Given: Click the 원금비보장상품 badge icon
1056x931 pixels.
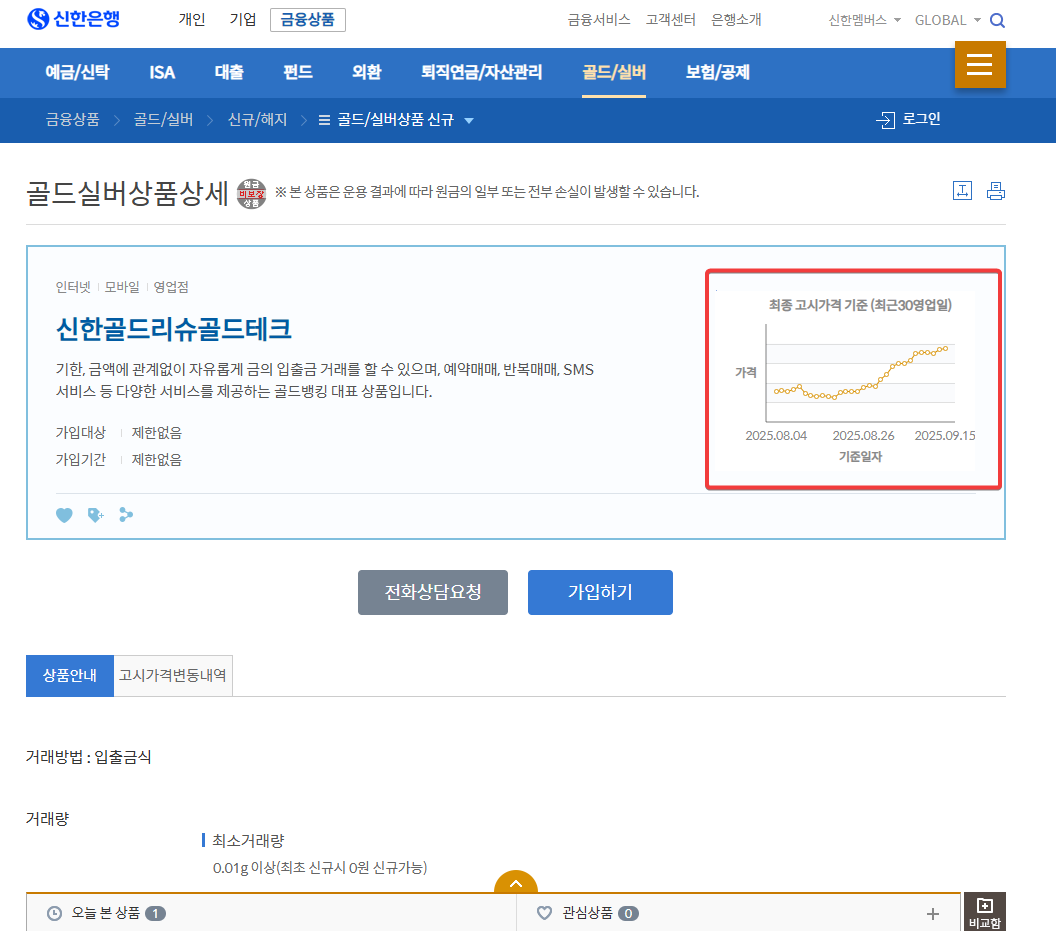Looking at the screenshot, I should point(251,194).
